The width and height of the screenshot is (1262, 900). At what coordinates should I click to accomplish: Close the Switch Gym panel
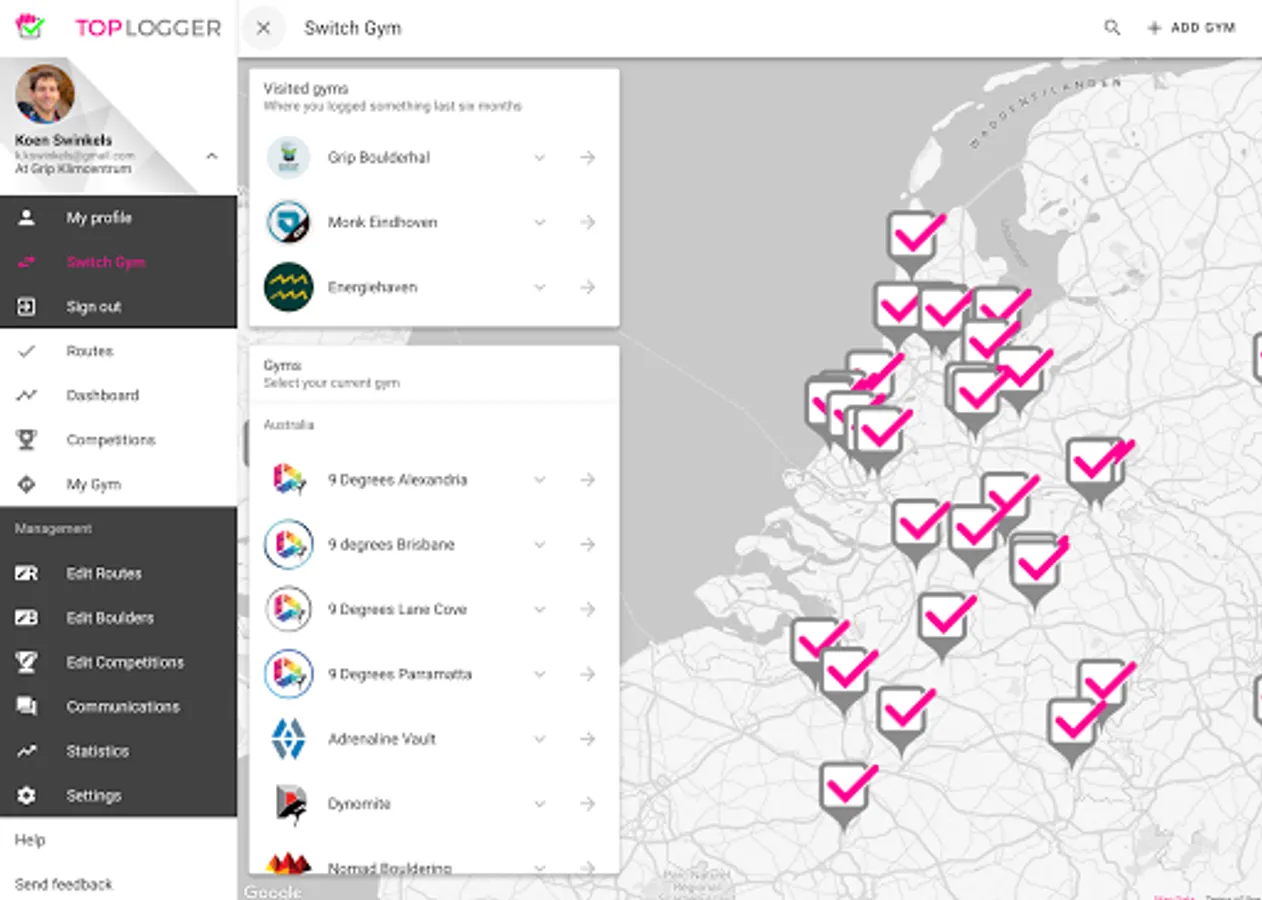(263, 28)
